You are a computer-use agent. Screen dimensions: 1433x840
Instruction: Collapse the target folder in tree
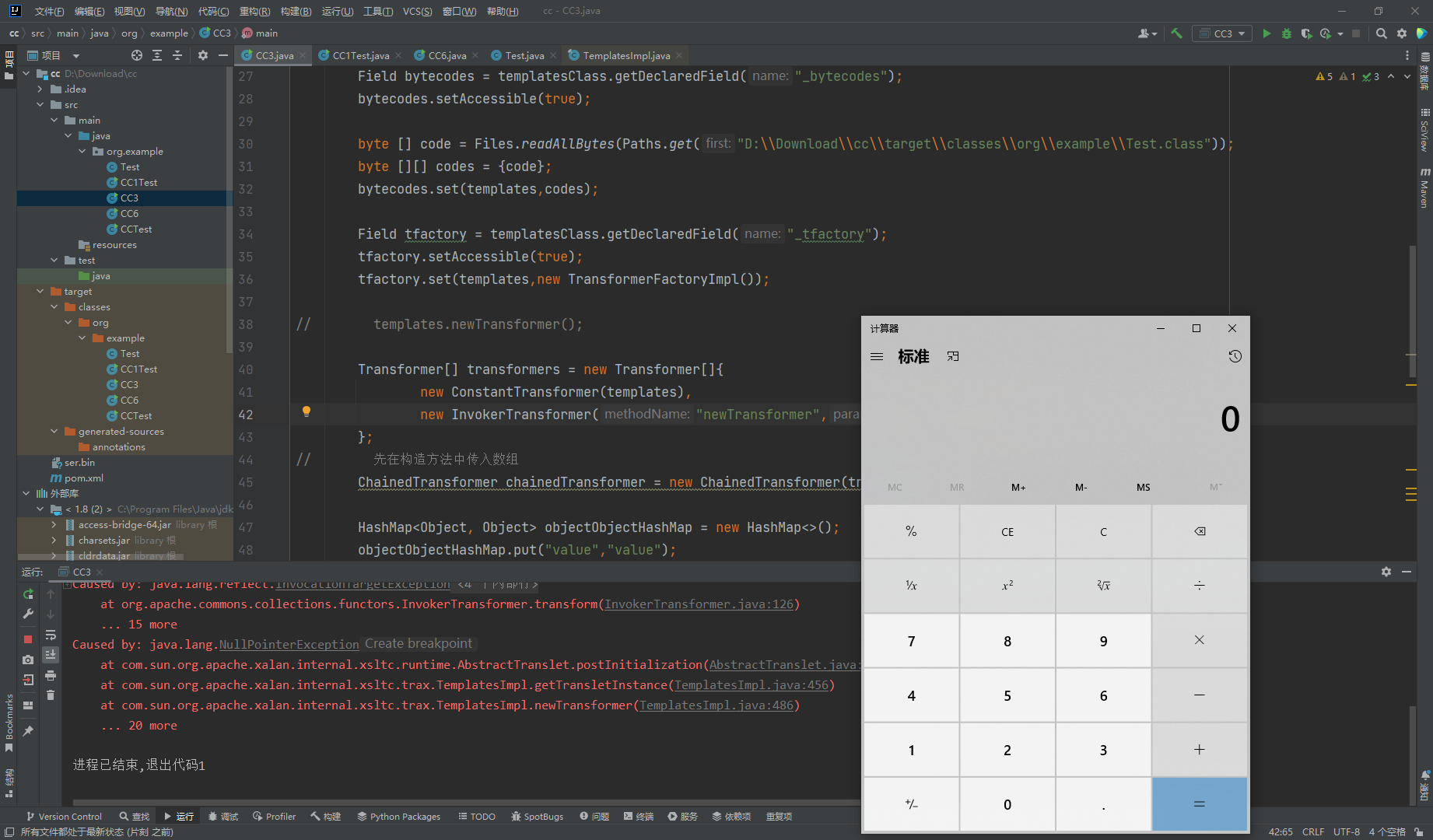pyautogui.click(x=40, y=291)
